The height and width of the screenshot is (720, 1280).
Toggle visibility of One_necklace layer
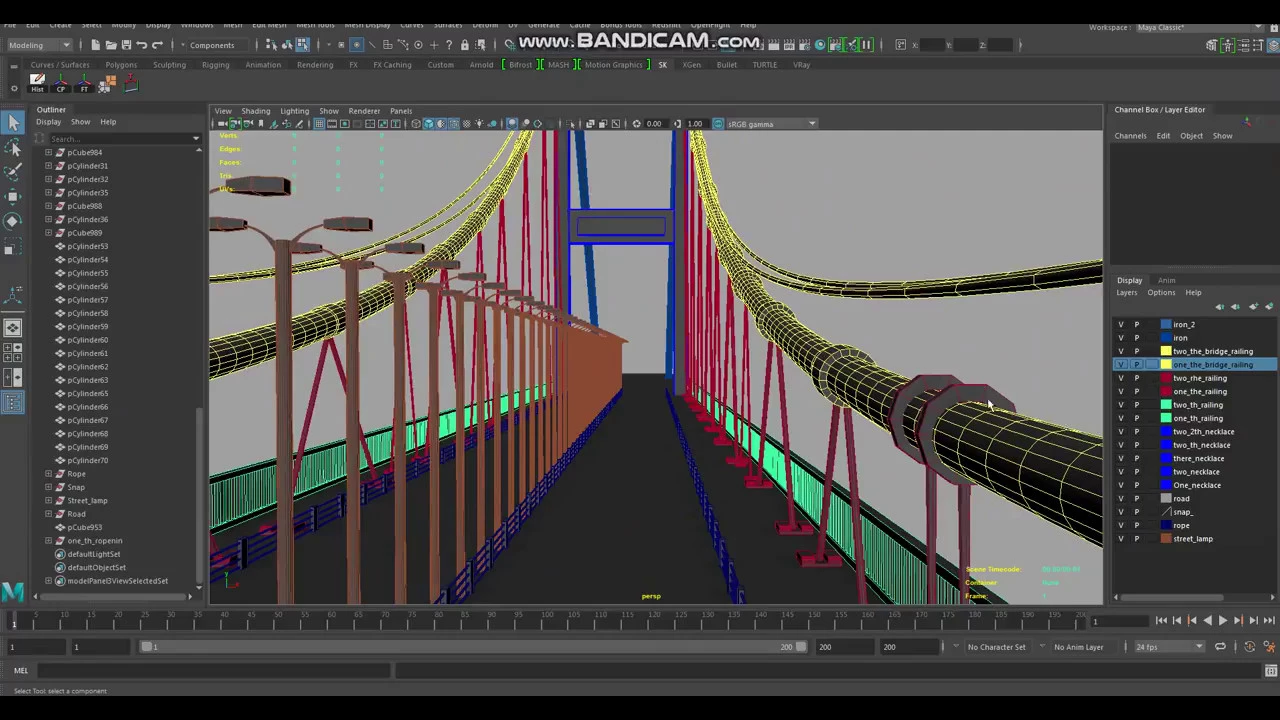(1120, 485)
